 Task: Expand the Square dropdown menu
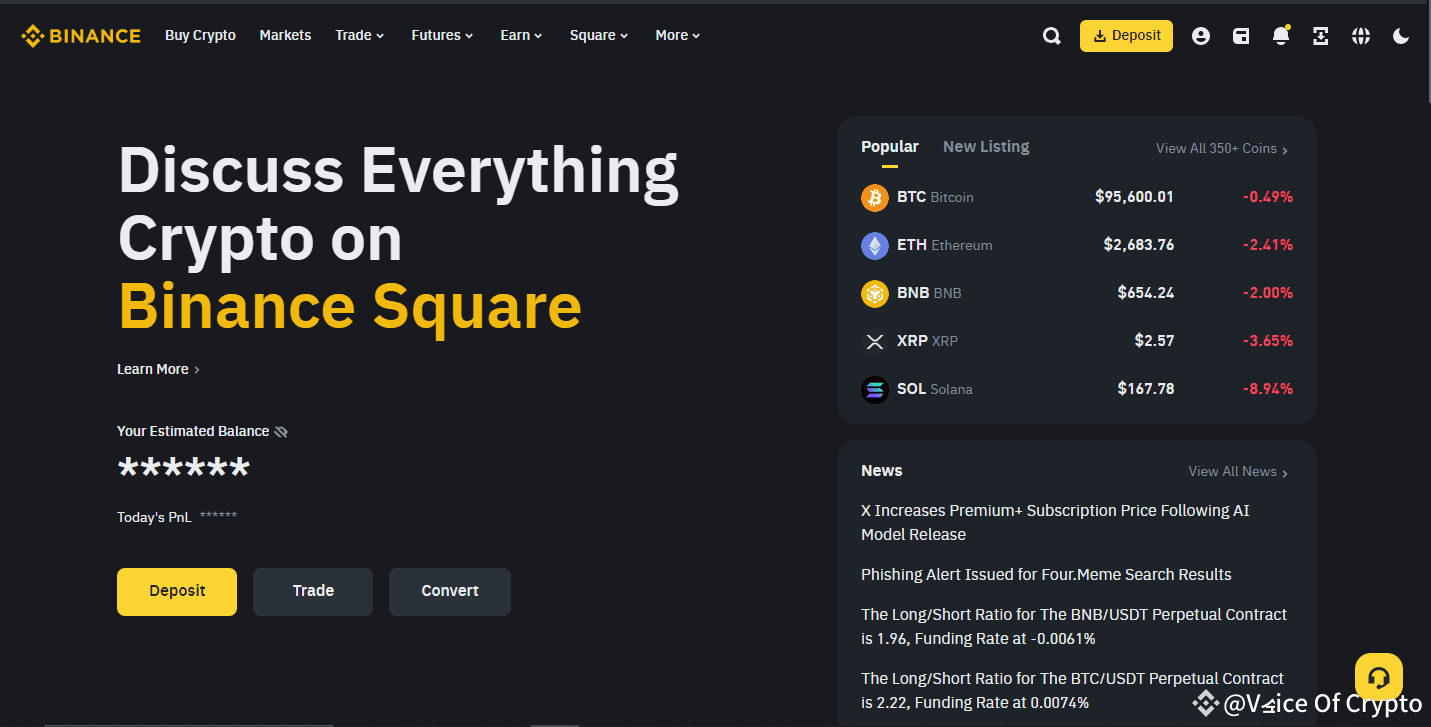click(599, 35)
